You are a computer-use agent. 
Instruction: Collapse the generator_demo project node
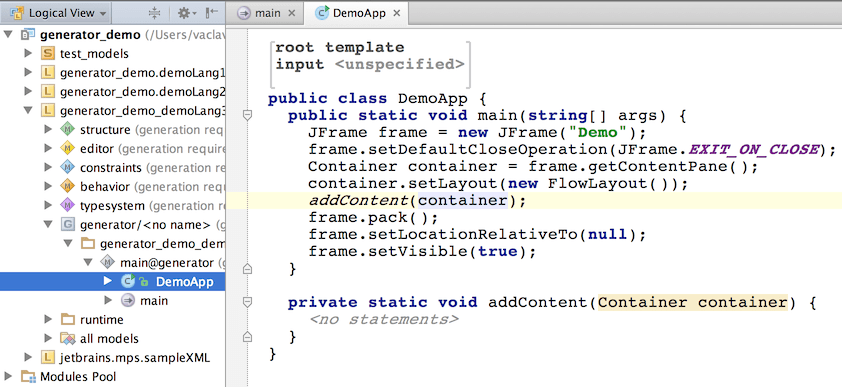(x=8, y=35)
